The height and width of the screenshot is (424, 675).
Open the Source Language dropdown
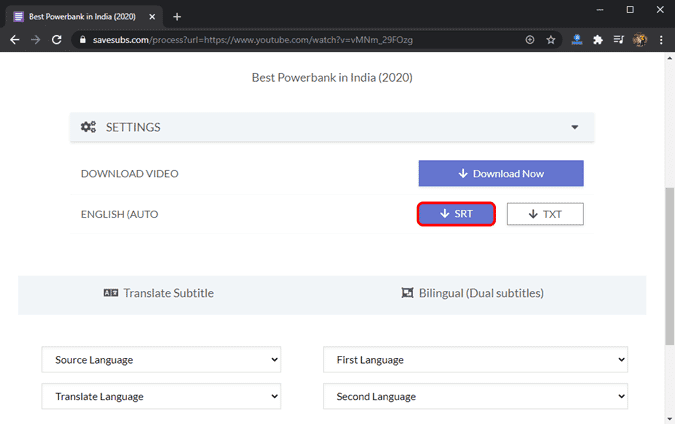click(x=161, y=359)
